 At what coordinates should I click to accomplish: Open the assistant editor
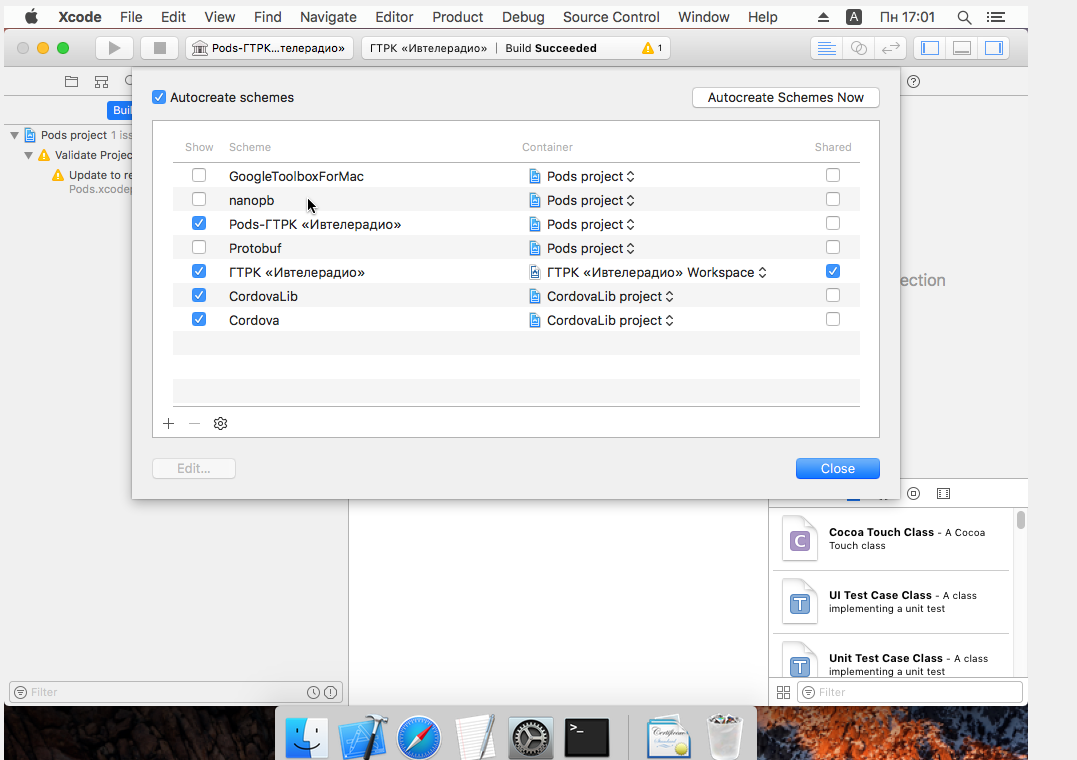[x=858, y=47]
